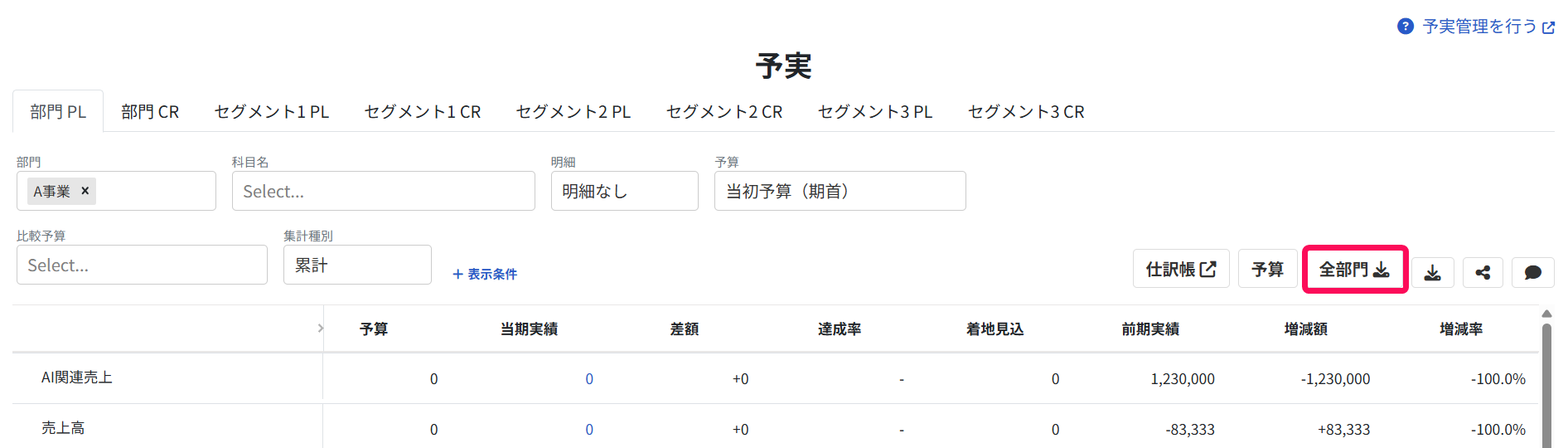Click the 予算 column header
Screen dimensions: 1568x448
point(374,329)
